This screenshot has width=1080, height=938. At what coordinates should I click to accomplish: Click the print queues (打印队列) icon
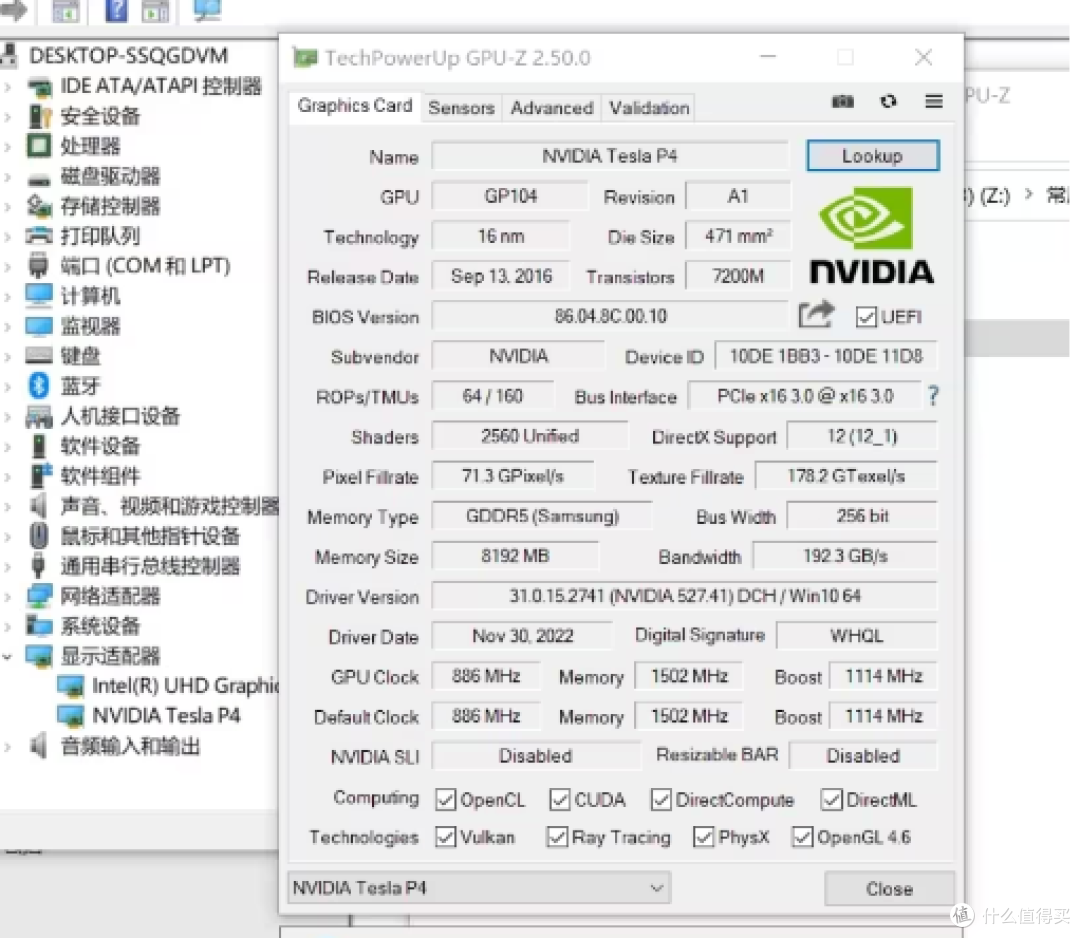[39, 236]
